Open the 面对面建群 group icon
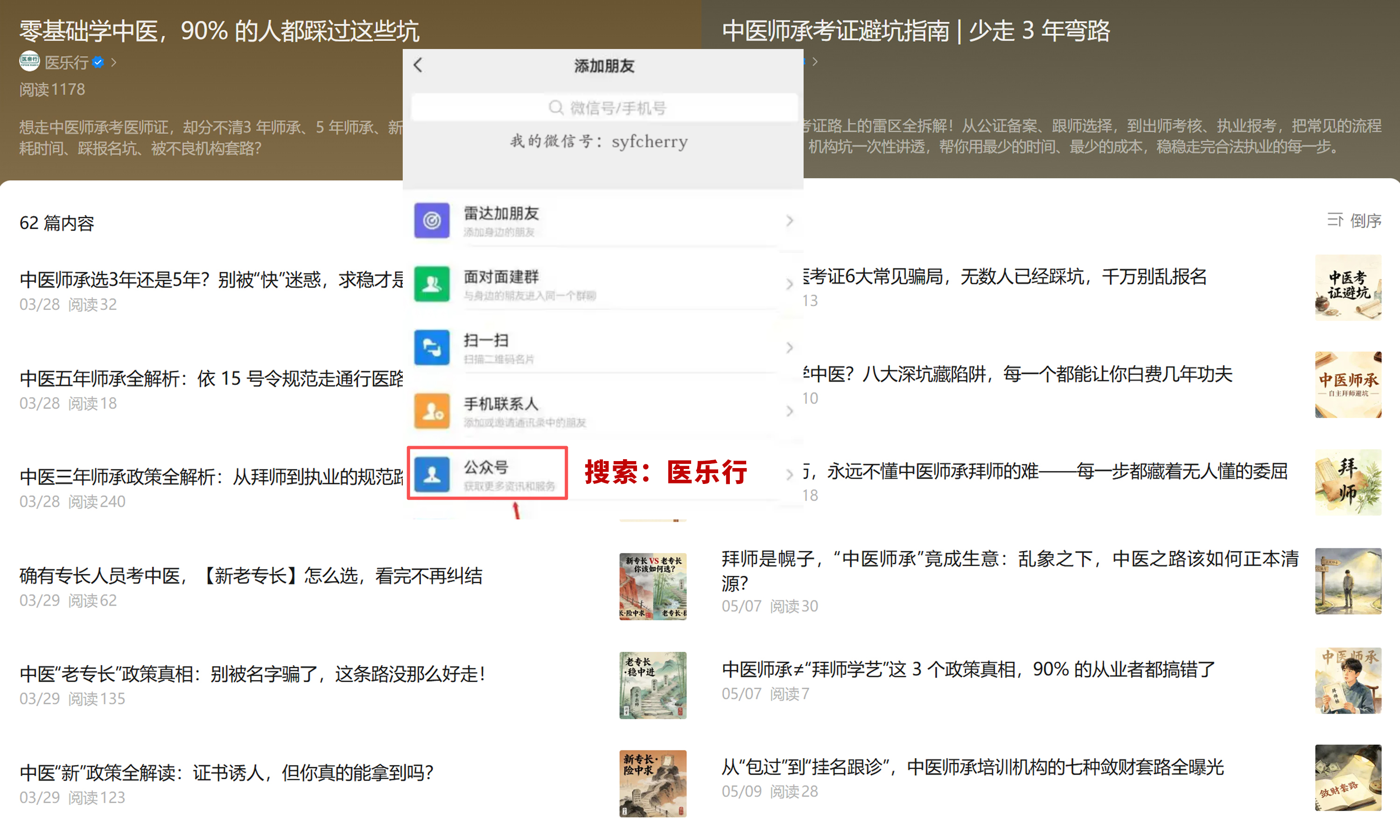 click(x=432, y=284)
